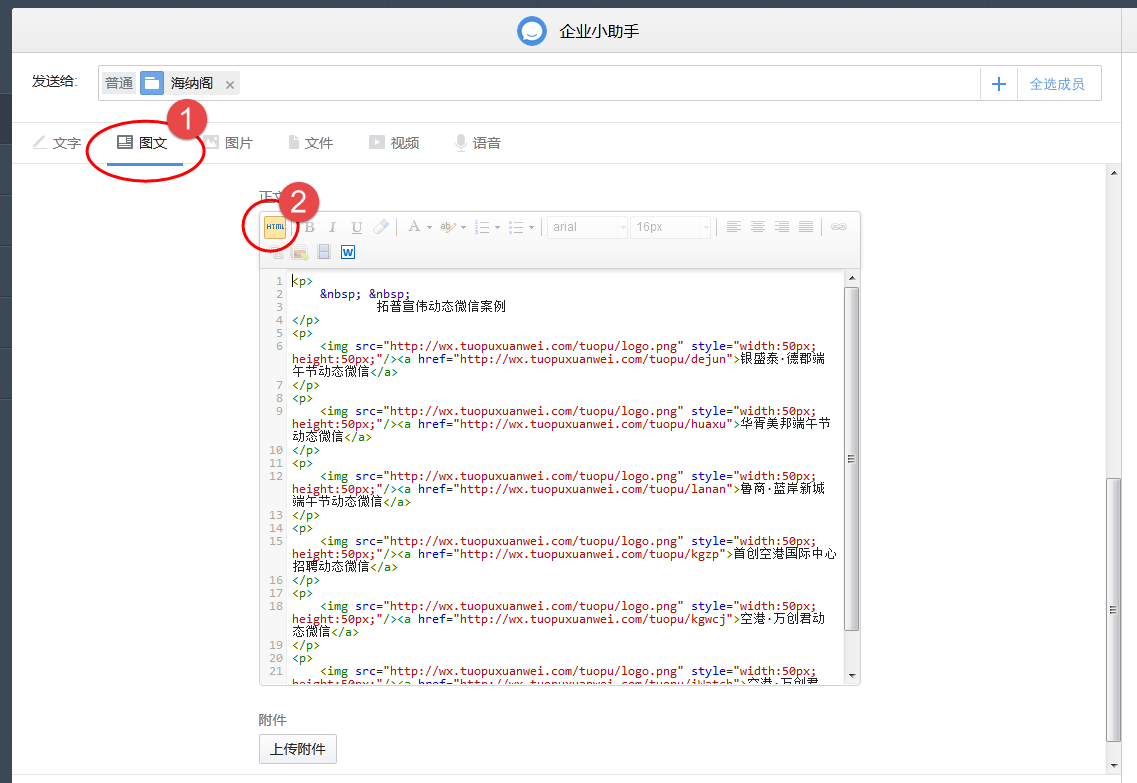Image resolution: width=1137 pixels, height=783 pixels.
Task: Open the arial font family dropdown
Action: coord(587,227)
